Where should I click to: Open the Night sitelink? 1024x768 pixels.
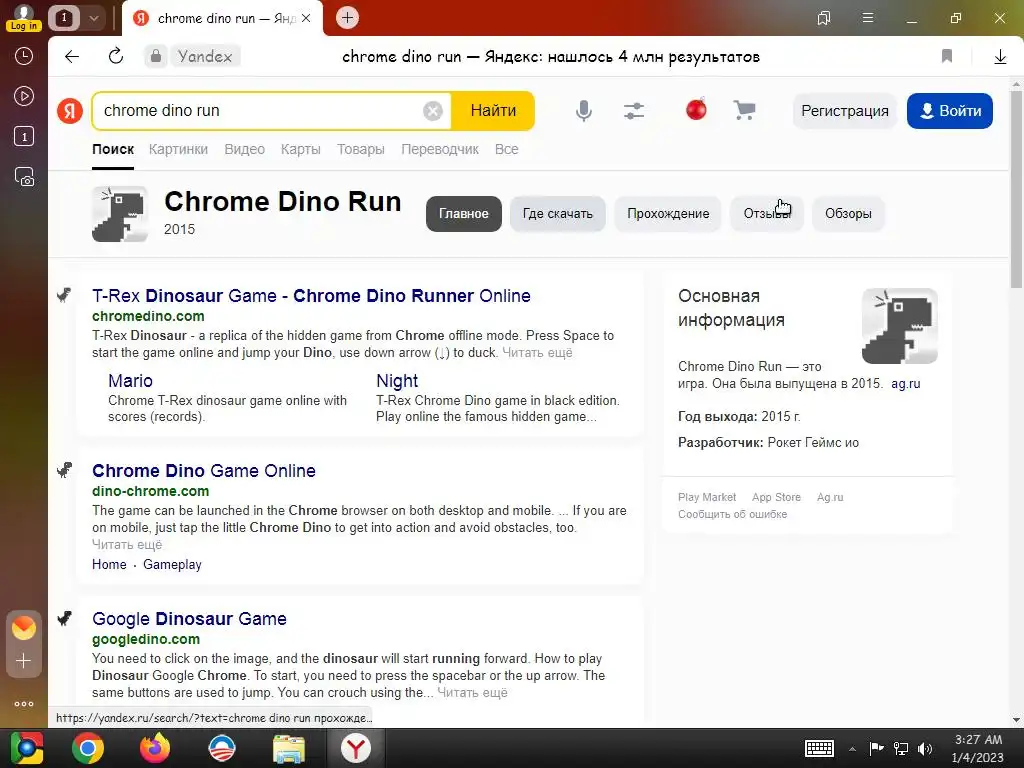point(397,381)
